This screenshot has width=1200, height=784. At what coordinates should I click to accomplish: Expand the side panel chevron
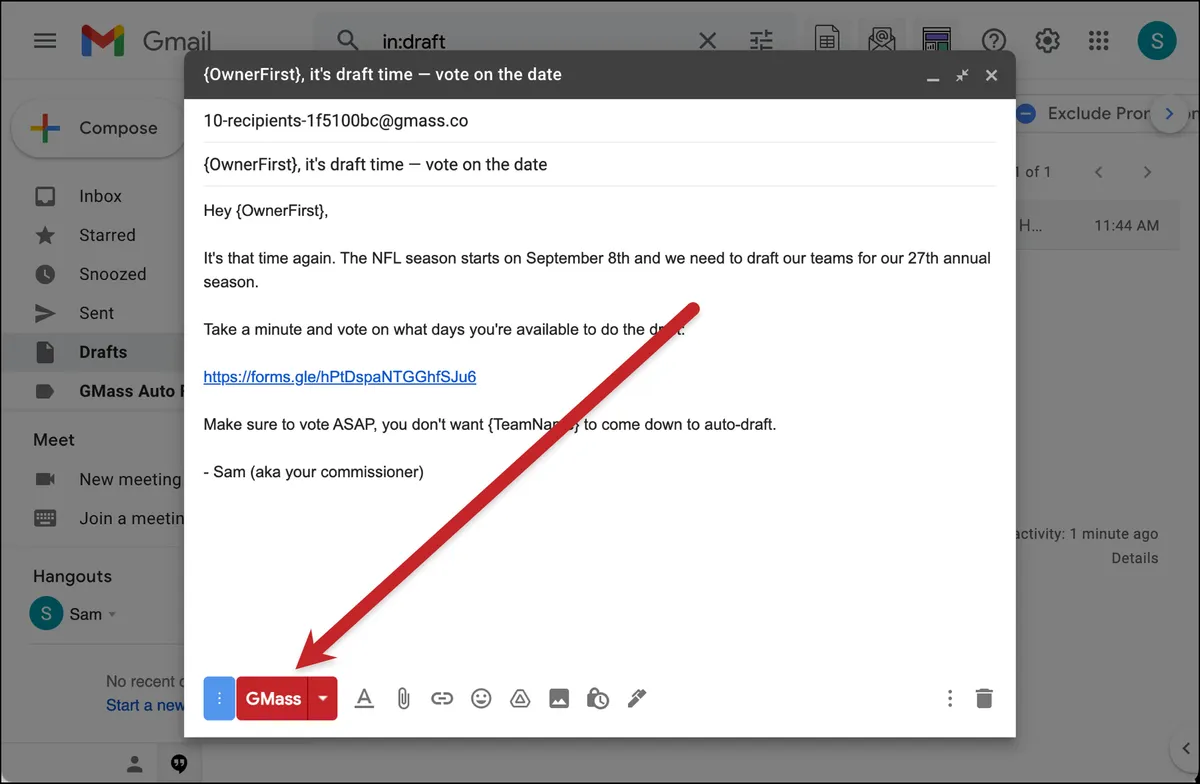1188,747
